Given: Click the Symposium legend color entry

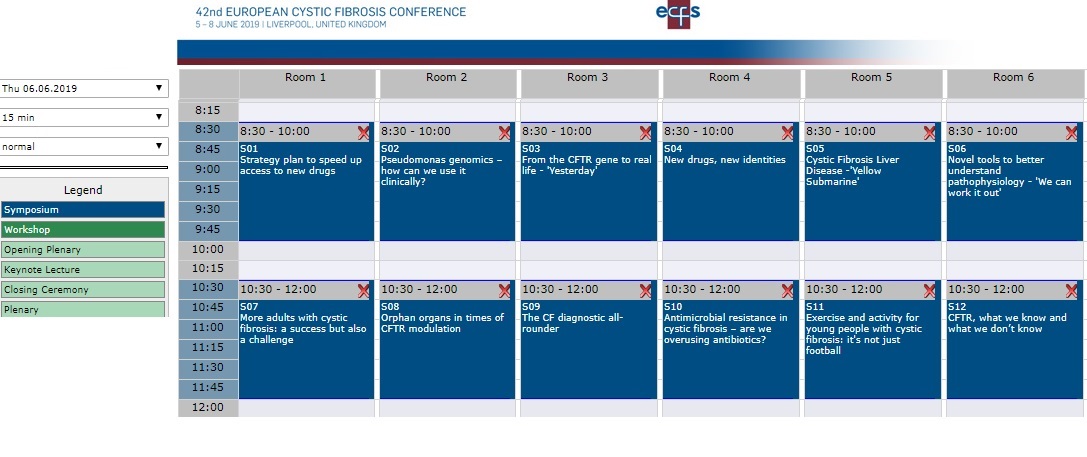Looking at the screenshot, I should click(x=83, y=209).
